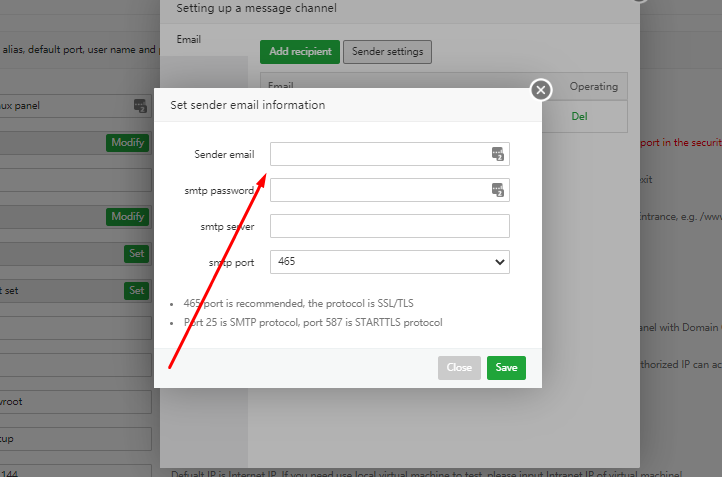Click the 'Port 25 is SMTP protocol' note text

point(313,322)
